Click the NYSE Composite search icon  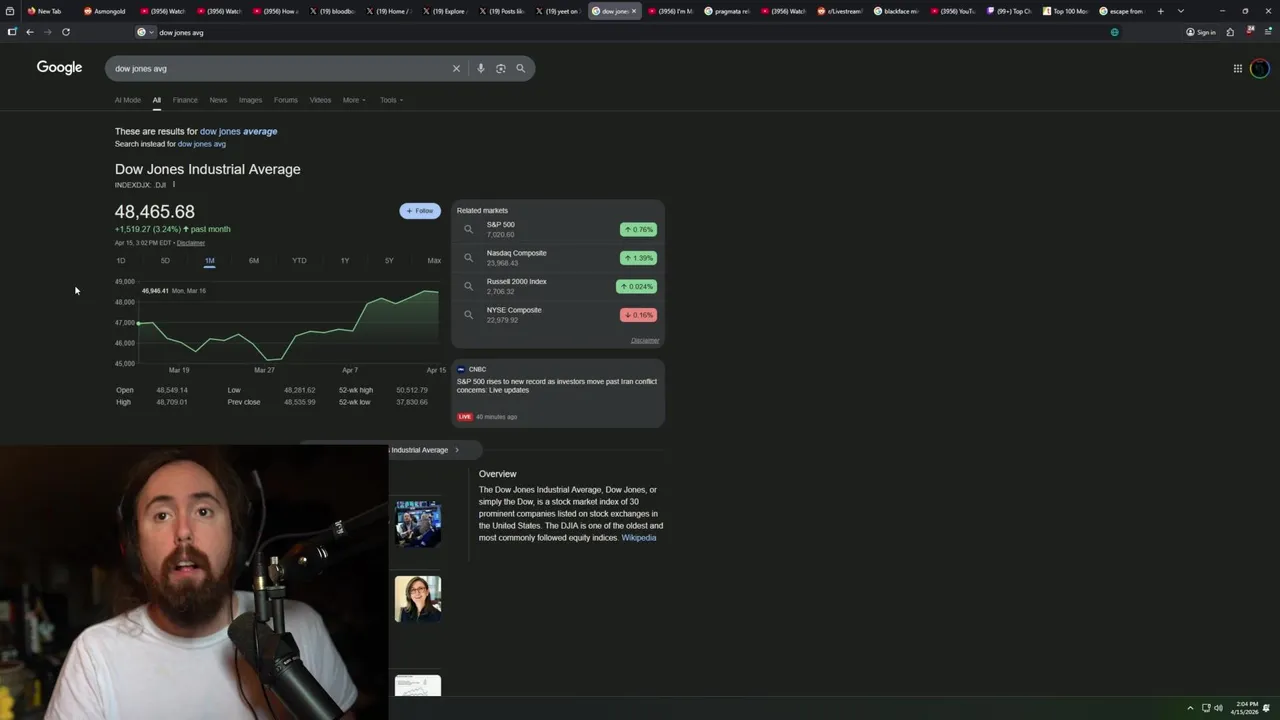(468, 315)
